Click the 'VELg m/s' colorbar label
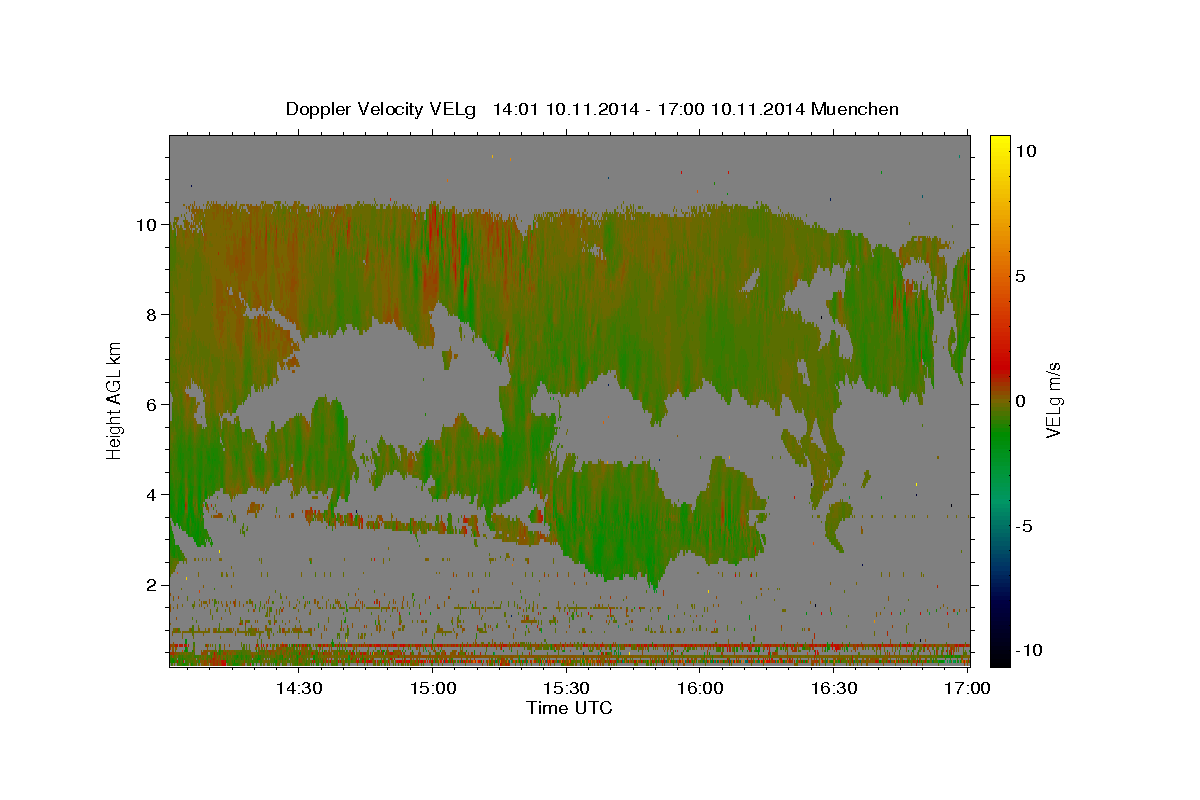 pyautogui.click(x=1053, y=399)
